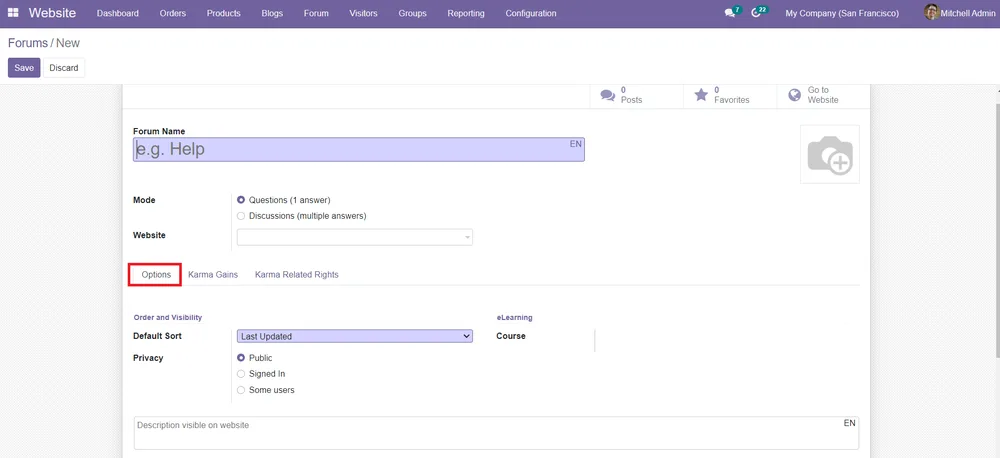Open the Reporting menu
Screen dimensions: 1000x458
466,13
